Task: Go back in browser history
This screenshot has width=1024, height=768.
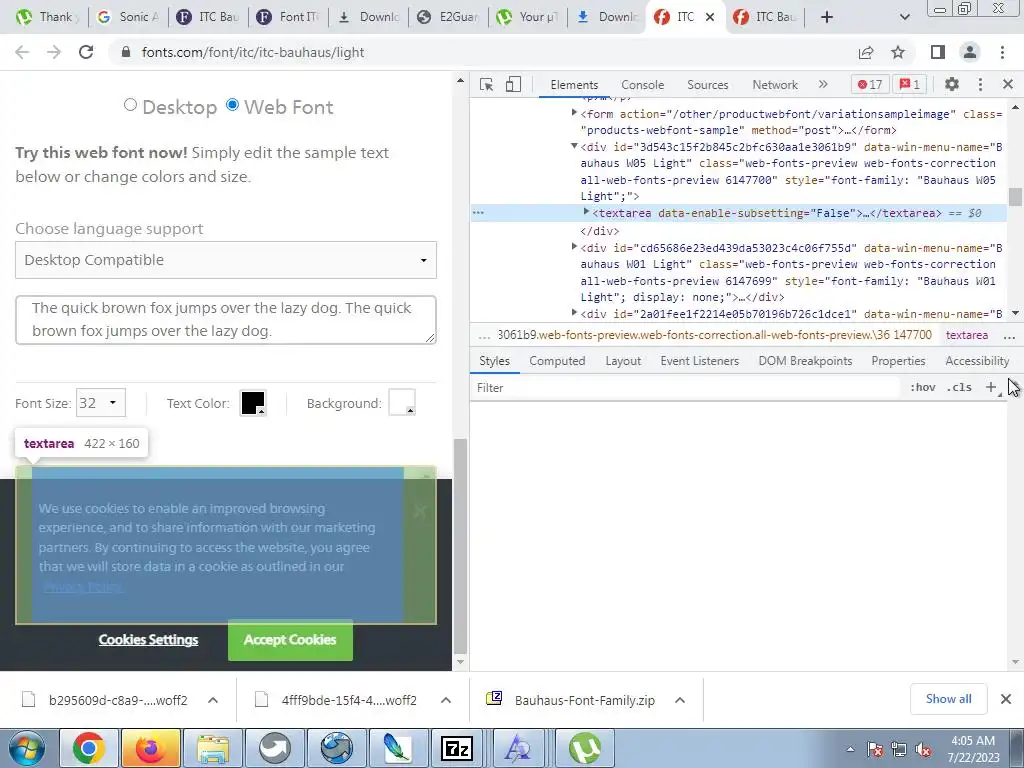Action: [x=22, y=52]
